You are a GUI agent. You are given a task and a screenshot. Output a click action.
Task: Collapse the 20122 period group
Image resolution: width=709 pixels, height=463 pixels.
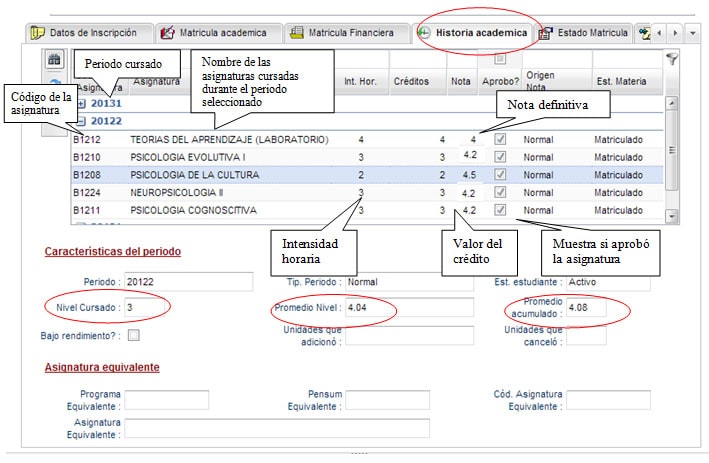click(81, 121)
